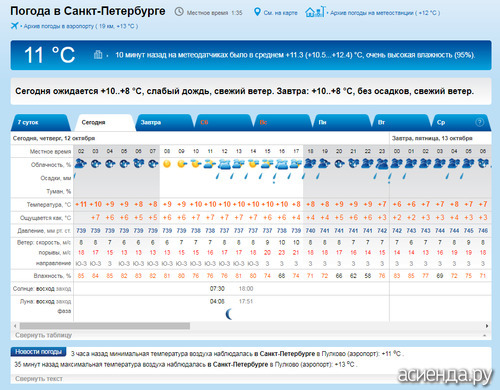
Task: Click the Давление, мм рт. ст. row label
Action: pyautogui.click(x=44, y=231)
